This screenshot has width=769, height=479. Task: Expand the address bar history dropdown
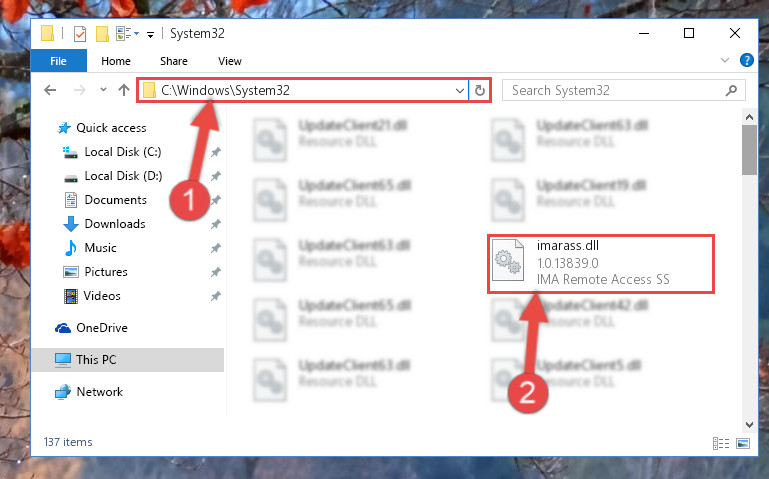(460, 91)
